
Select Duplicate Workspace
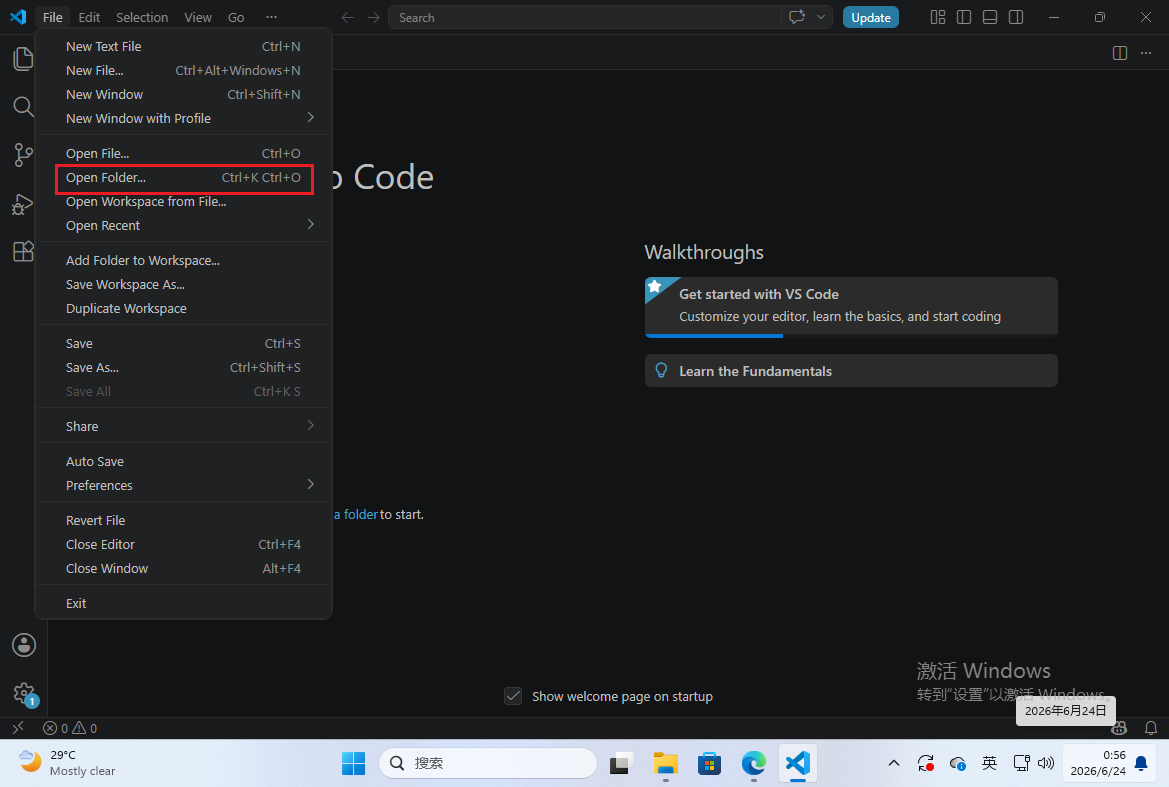[183, 309]
